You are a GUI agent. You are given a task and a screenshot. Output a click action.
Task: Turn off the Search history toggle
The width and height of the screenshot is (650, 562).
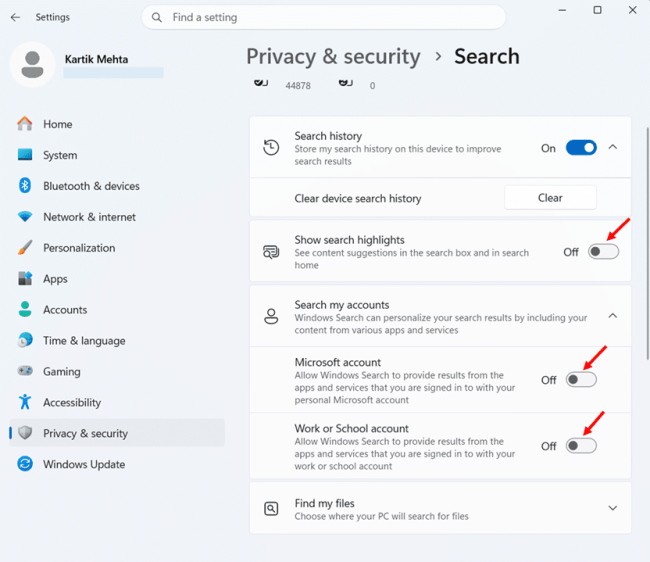pyautogui.click(x=581, y=148)
